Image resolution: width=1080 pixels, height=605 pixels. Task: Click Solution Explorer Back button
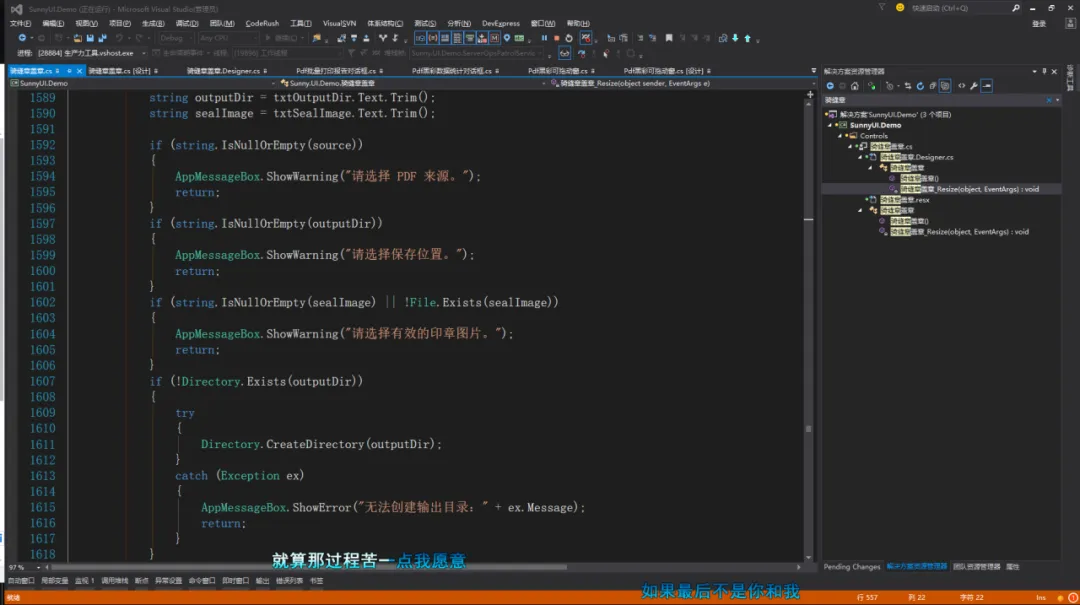(x=830, y=86)
